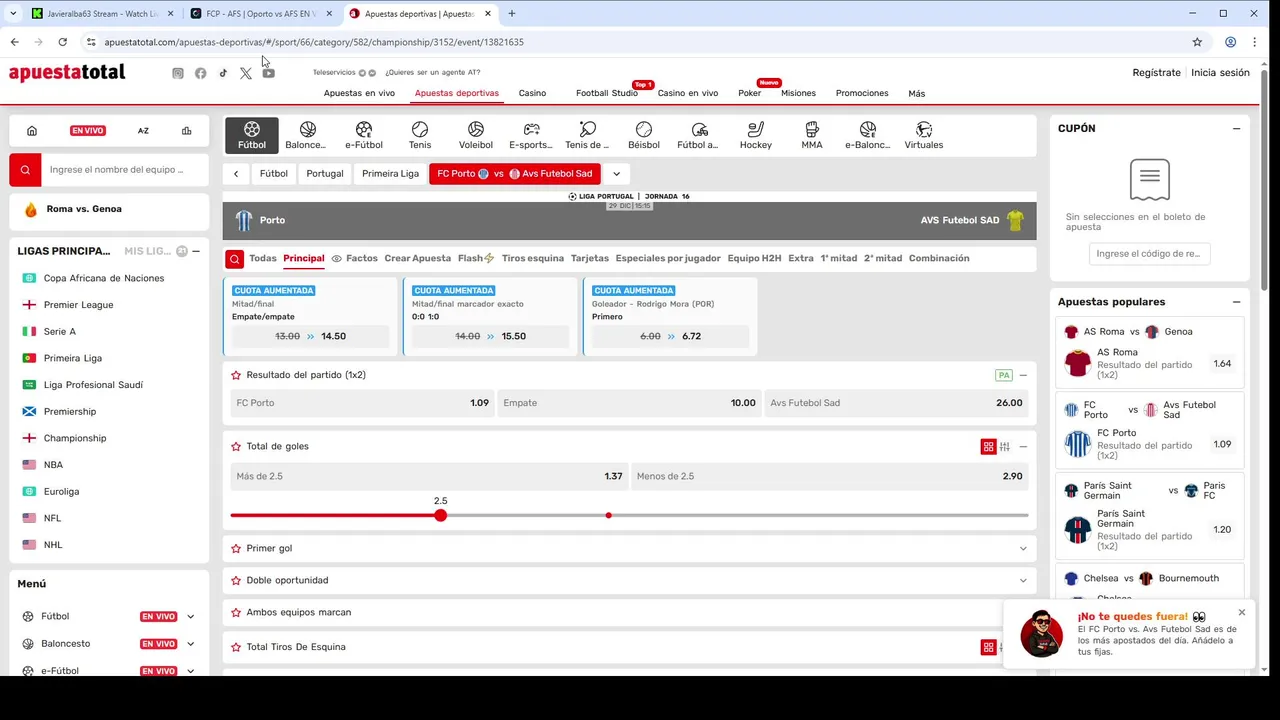The height and width of the screenshot is (720, 1280).
Task: Bet on Empate at 10.00
Action: point(629,403)
